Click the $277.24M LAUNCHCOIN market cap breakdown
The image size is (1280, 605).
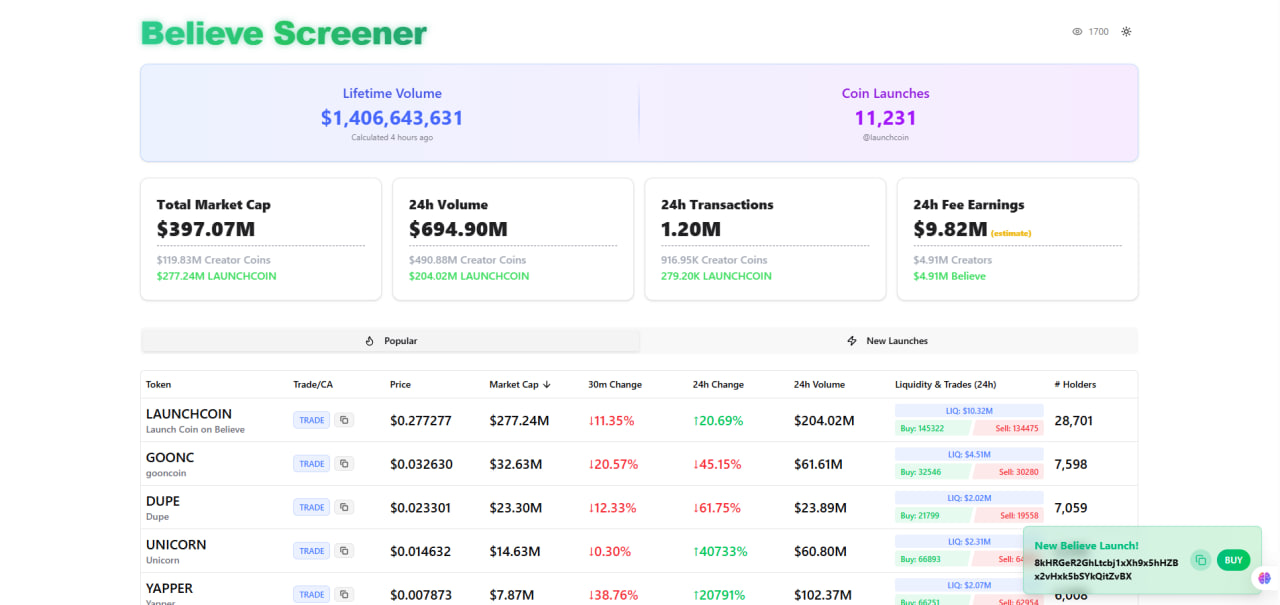217,276
